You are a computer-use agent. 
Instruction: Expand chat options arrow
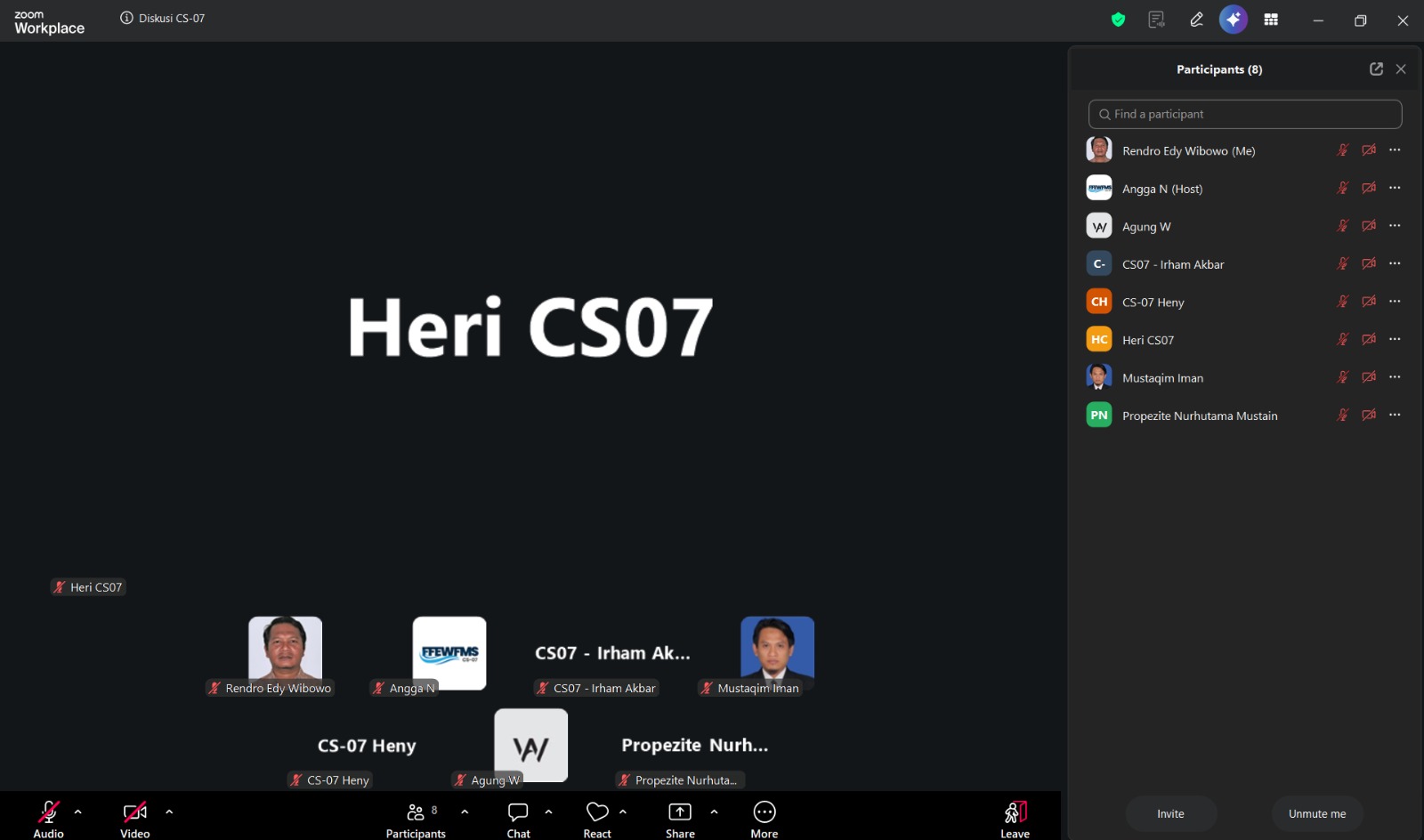tap(548, 812)
